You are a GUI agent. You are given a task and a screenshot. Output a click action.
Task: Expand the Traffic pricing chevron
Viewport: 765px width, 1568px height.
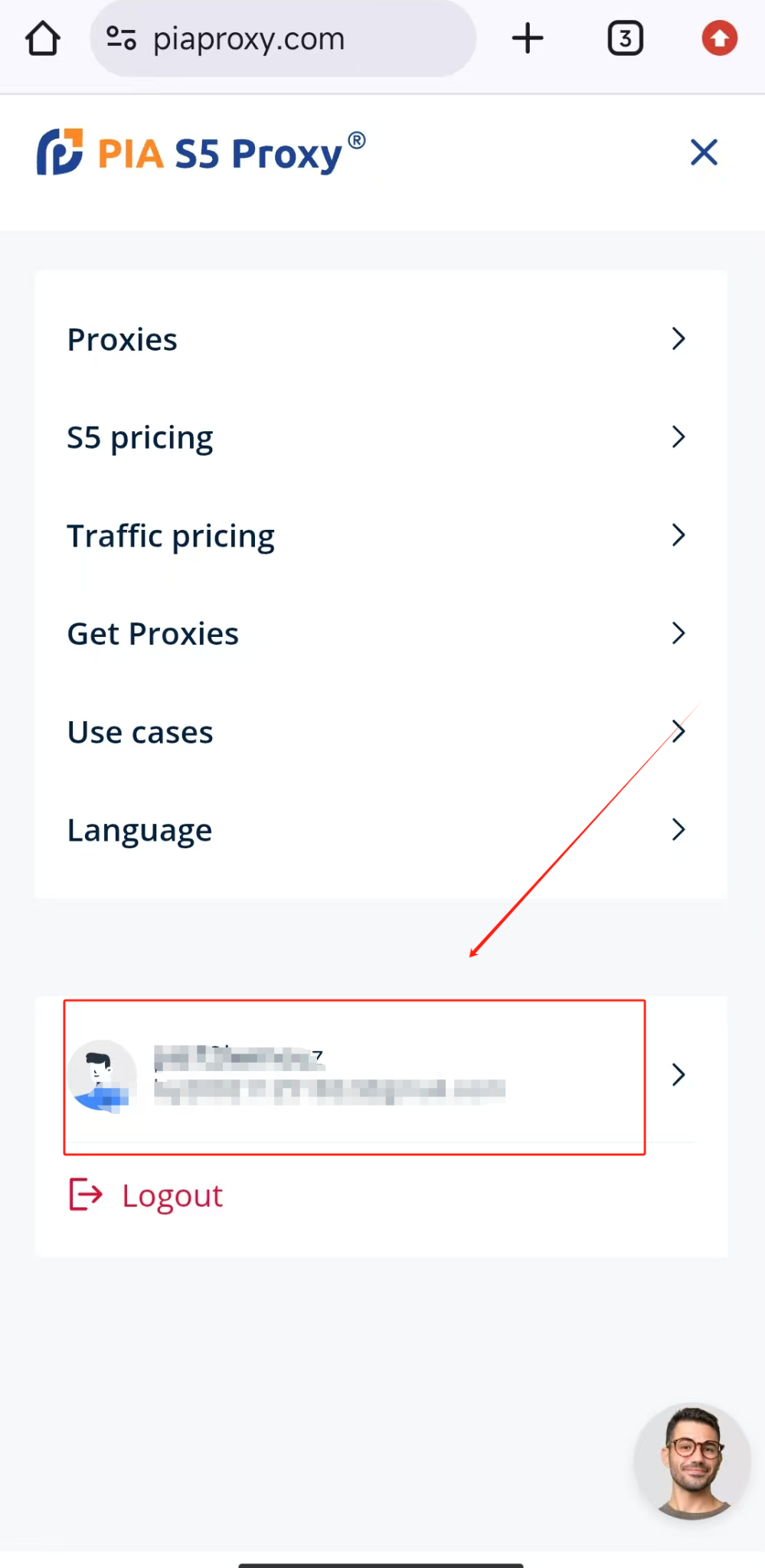[678, 534]
